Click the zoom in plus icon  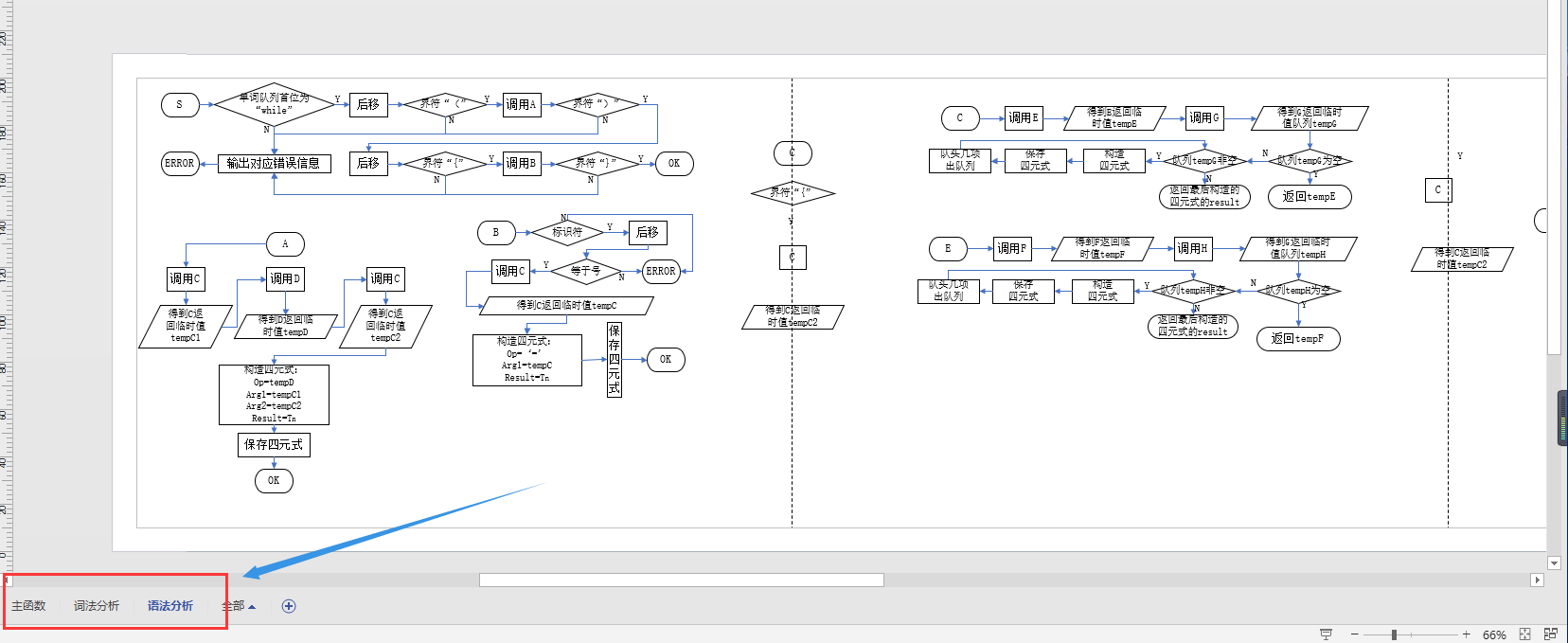pos(1466,634)
